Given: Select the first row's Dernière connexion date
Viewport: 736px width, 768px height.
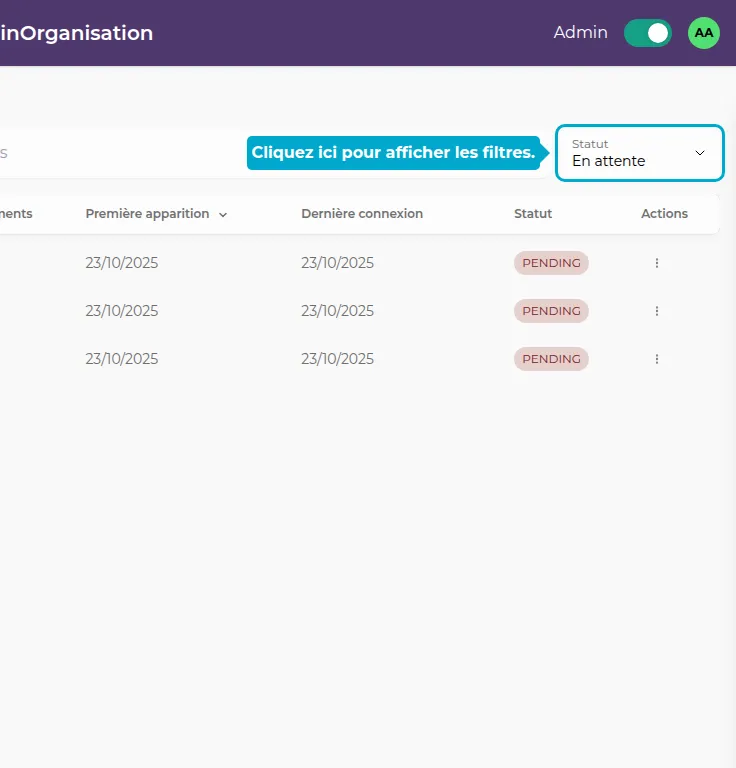Looking at the screenshot, I should pyautogui.click(x=337, y=263).
